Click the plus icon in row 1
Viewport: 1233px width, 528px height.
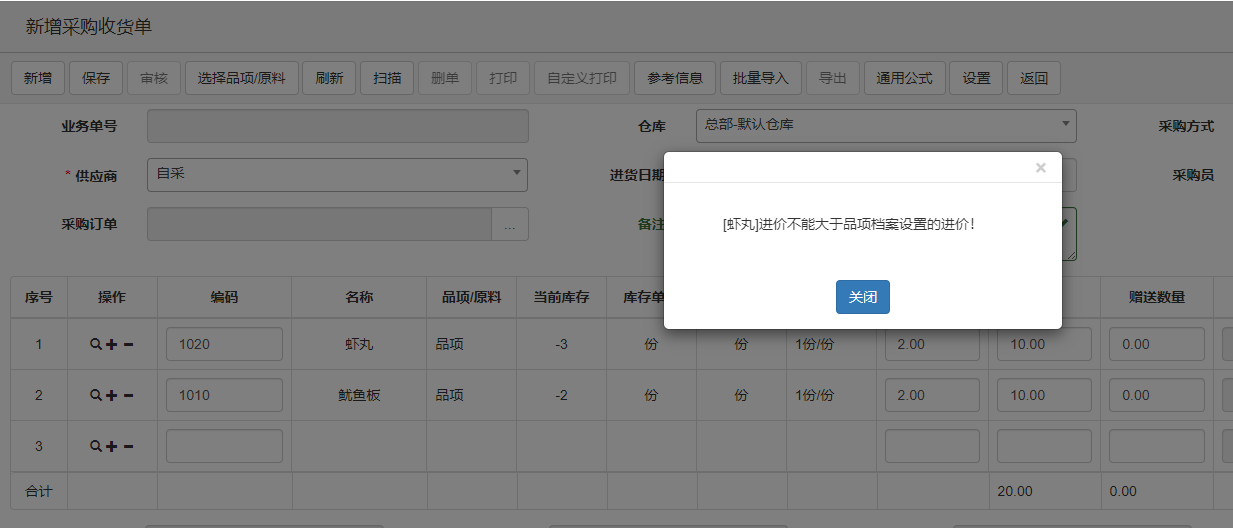[x=112, y=344]
